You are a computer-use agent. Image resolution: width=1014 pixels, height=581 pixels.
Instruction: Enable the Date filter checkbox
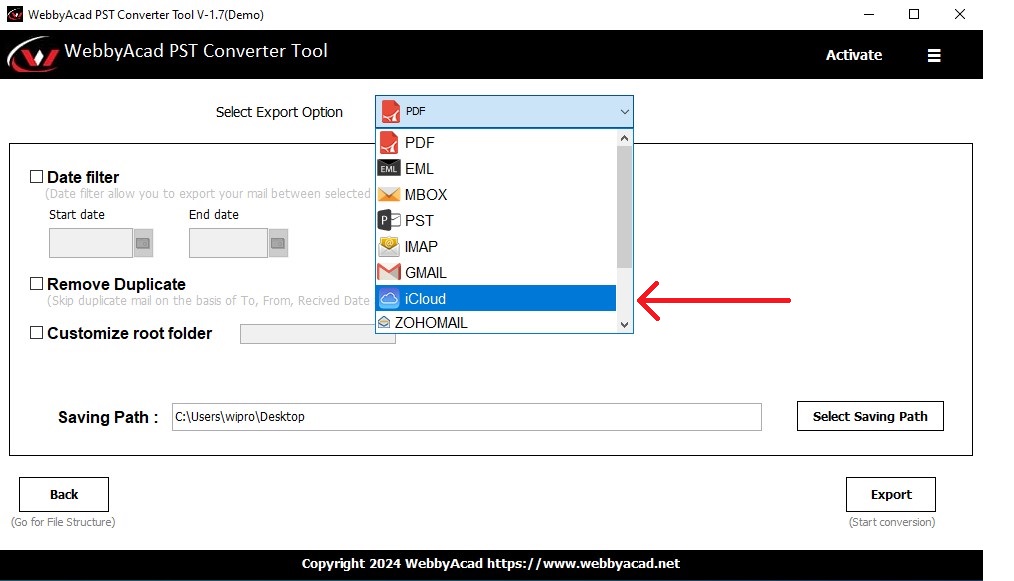(37, 177)
